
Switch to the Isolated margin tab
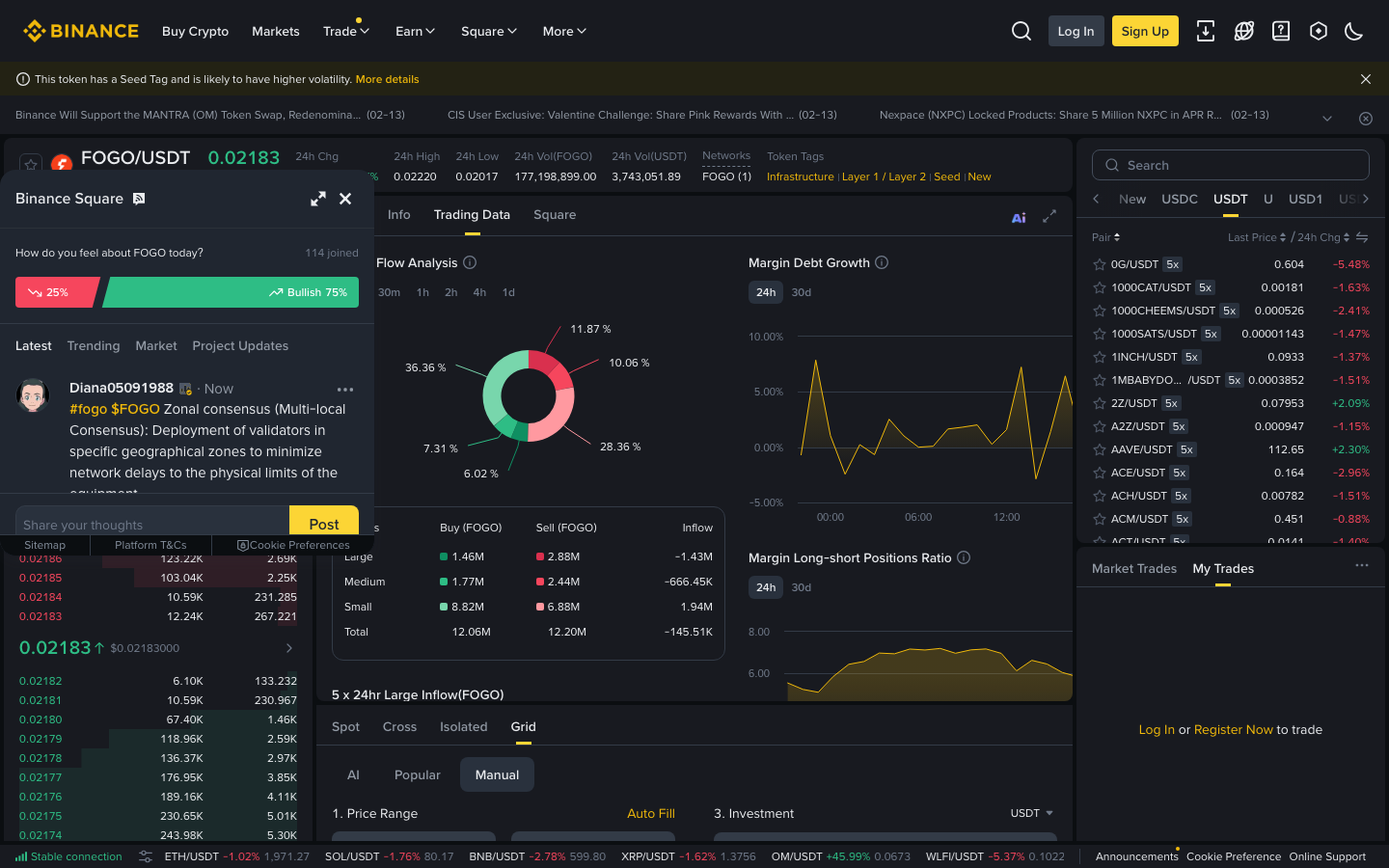pyautogui.click(x=463, y=726)
